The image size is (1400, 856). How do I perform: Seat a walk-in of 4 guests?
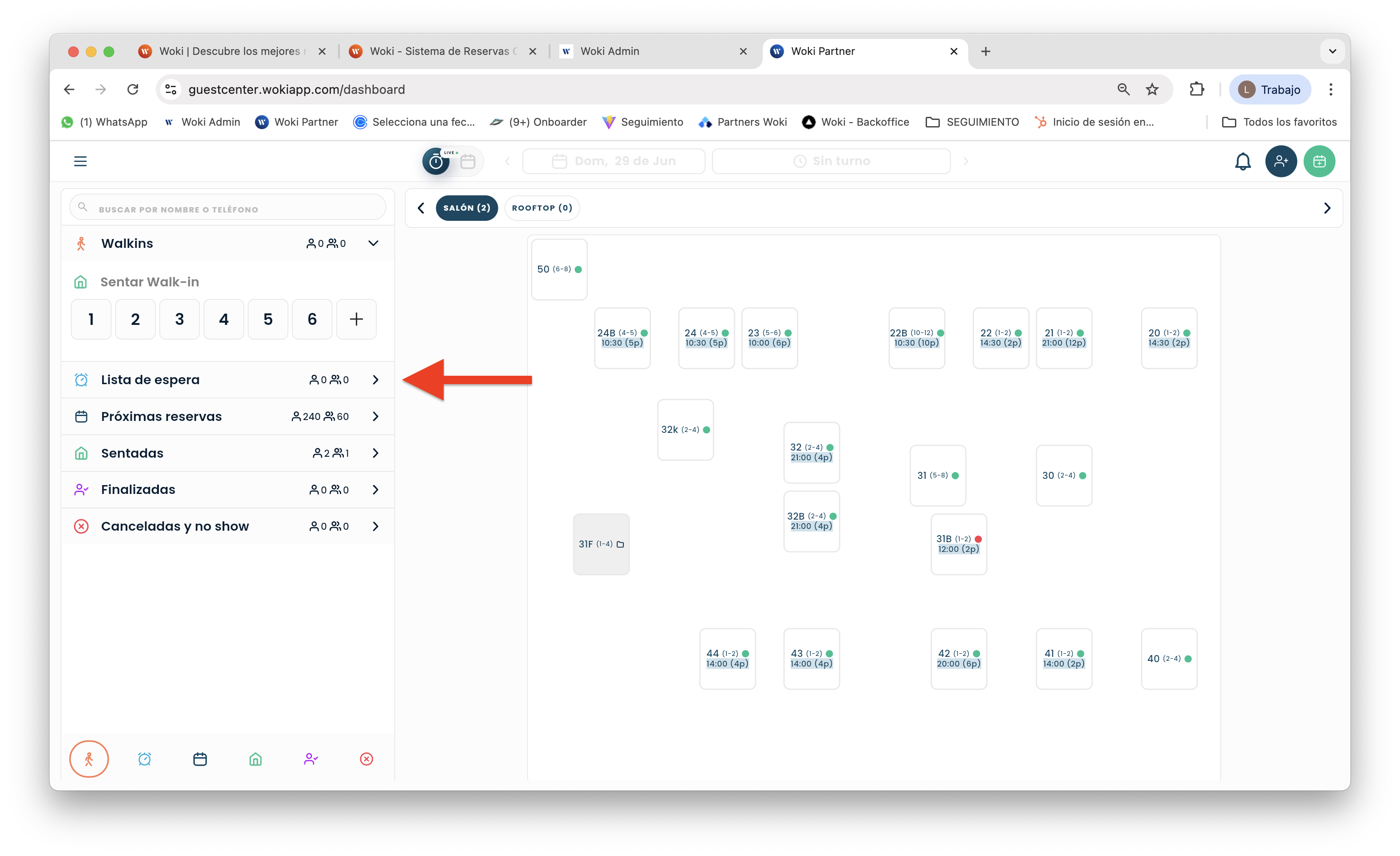(224, 320)
